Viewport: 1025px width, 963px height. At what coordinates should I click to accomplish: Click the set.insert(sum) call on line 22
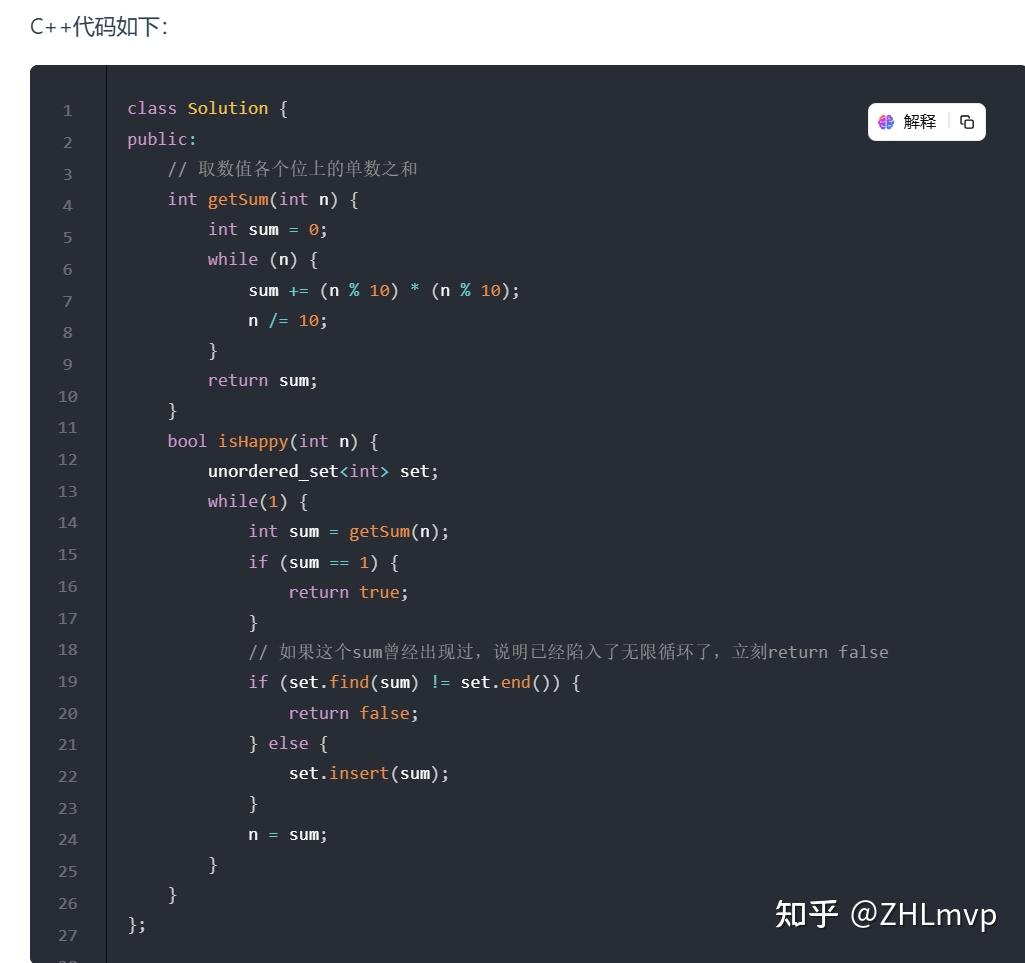click(368, 773)
